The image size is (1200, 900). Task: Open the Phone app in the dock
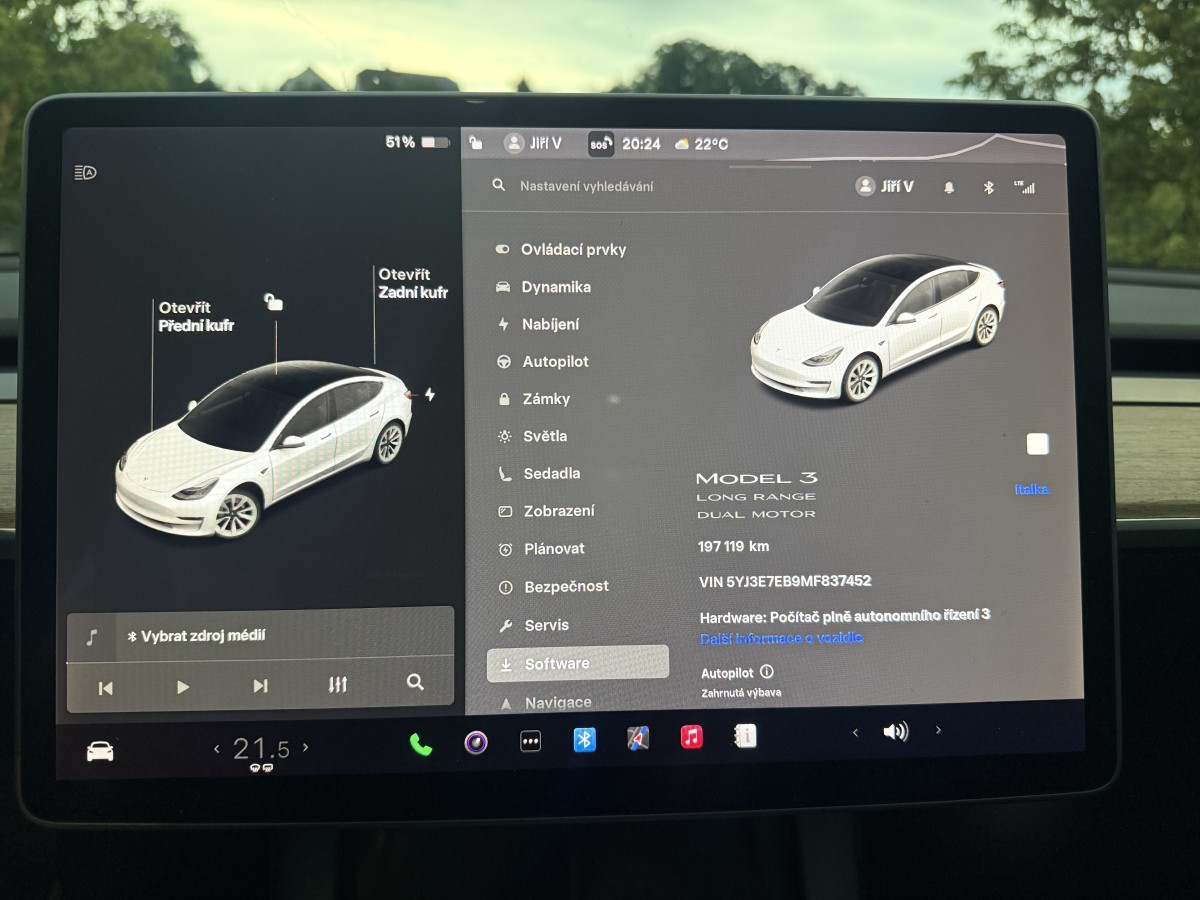tap(421, 744)
